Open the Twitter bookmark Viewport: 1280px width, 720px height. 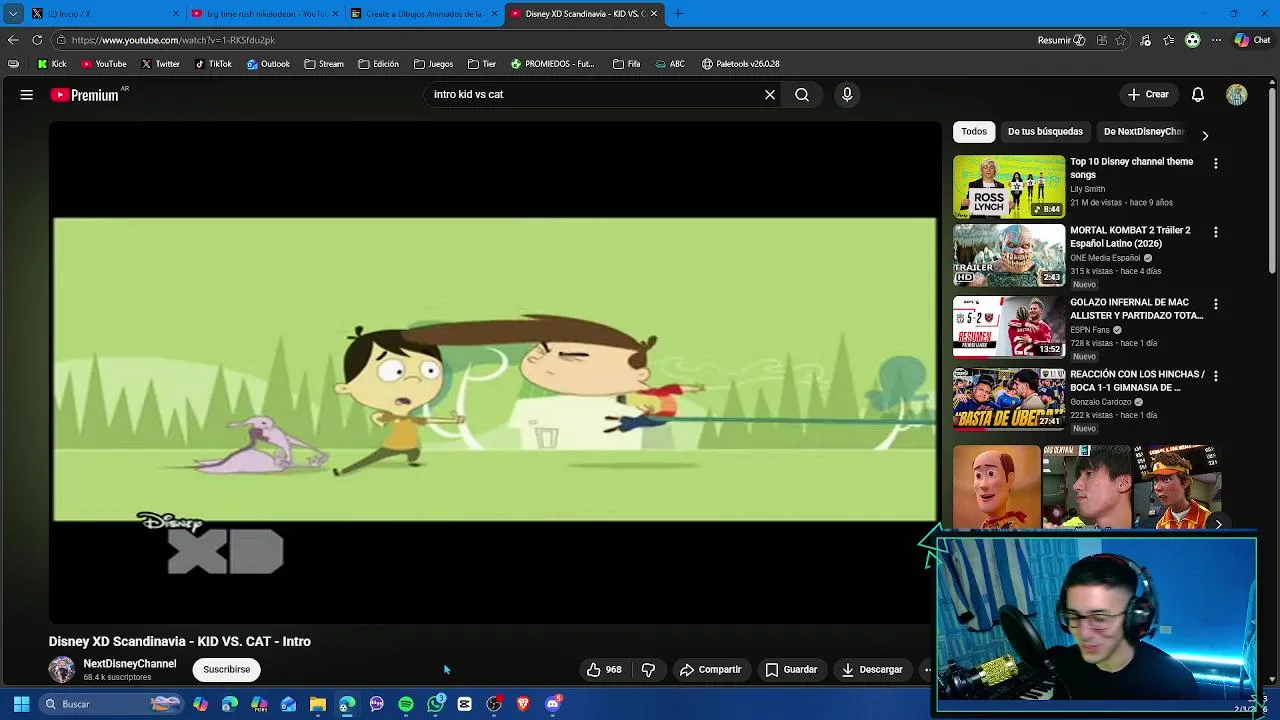160,64
